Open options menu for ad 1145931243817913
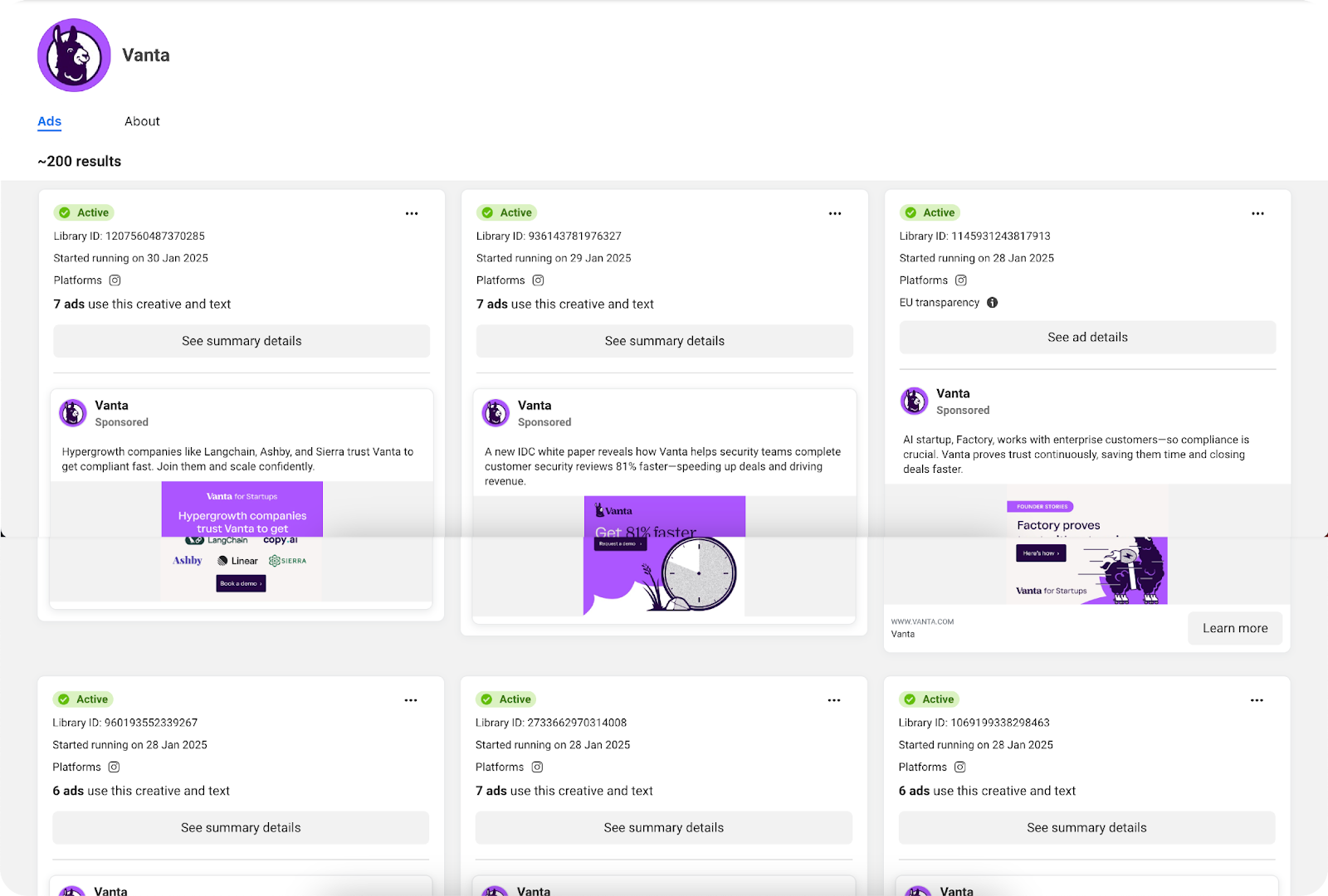Image resolution: width=1328 pixels, height=896 pixels. point(1258,214)
